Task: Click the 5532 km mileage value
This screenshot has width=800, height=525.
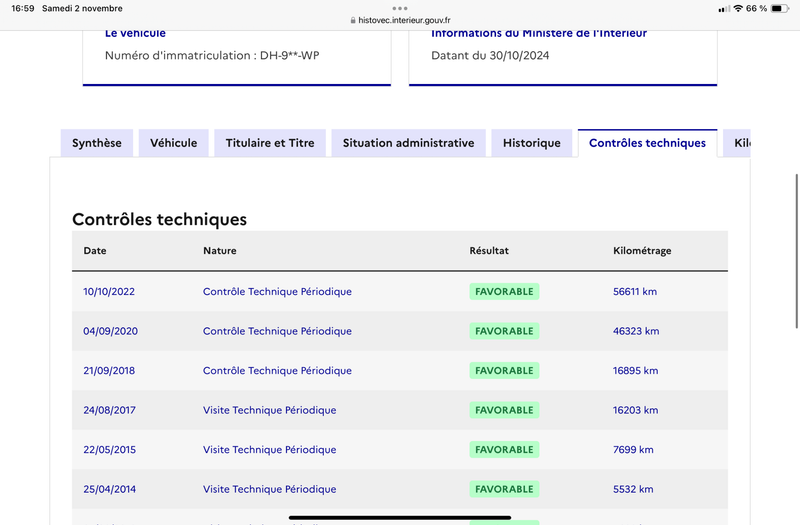Action: click(x=633, y=489)
